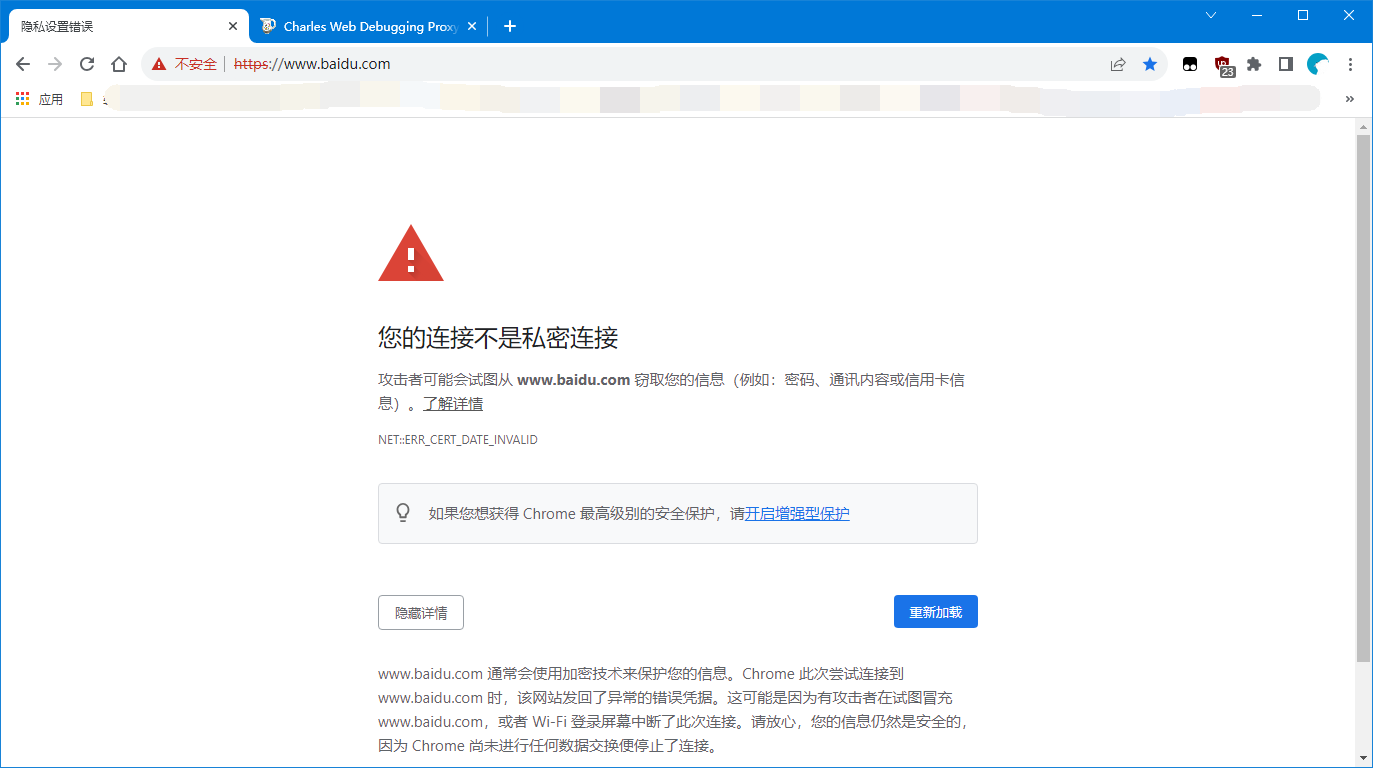The height and width of the screenshot is (768, 1373).
Task: Click the red not-secure warning icon
Action: tap(159, 64)
